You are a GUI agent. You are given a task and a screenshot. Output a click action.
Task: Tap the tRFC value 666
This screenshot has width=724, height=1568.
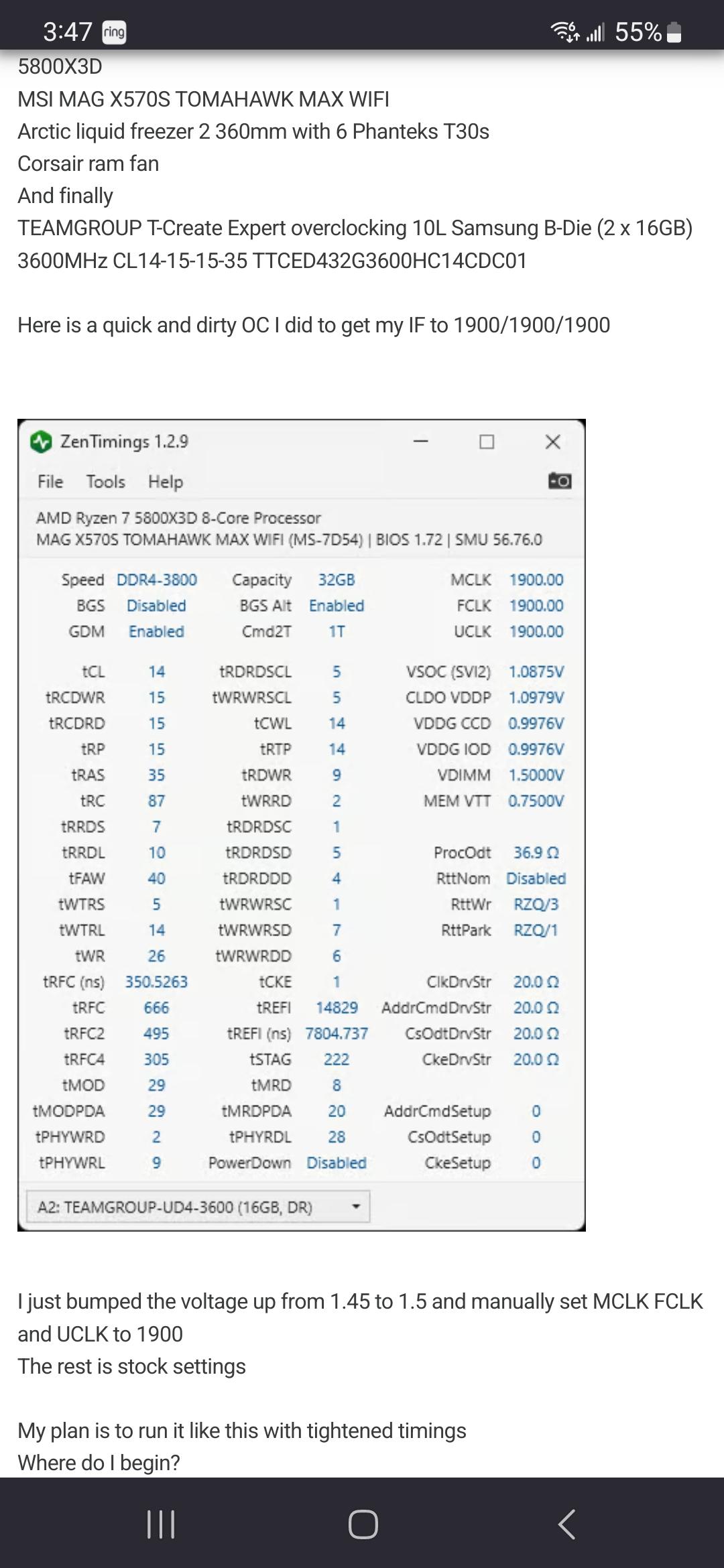[x=156, y=1007]
